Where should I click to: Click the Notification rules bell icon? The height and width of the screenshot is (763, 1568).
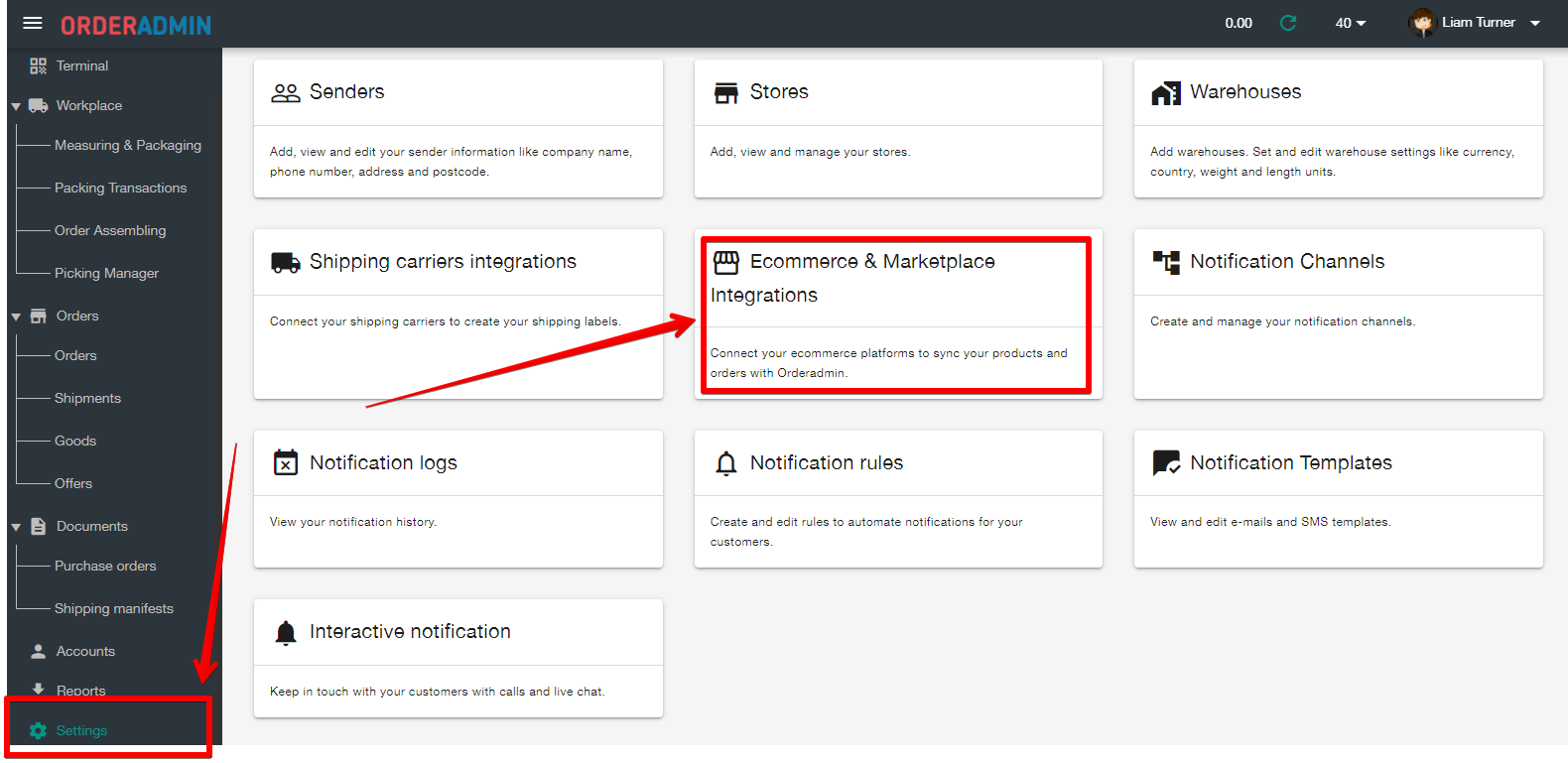[726, 463]
